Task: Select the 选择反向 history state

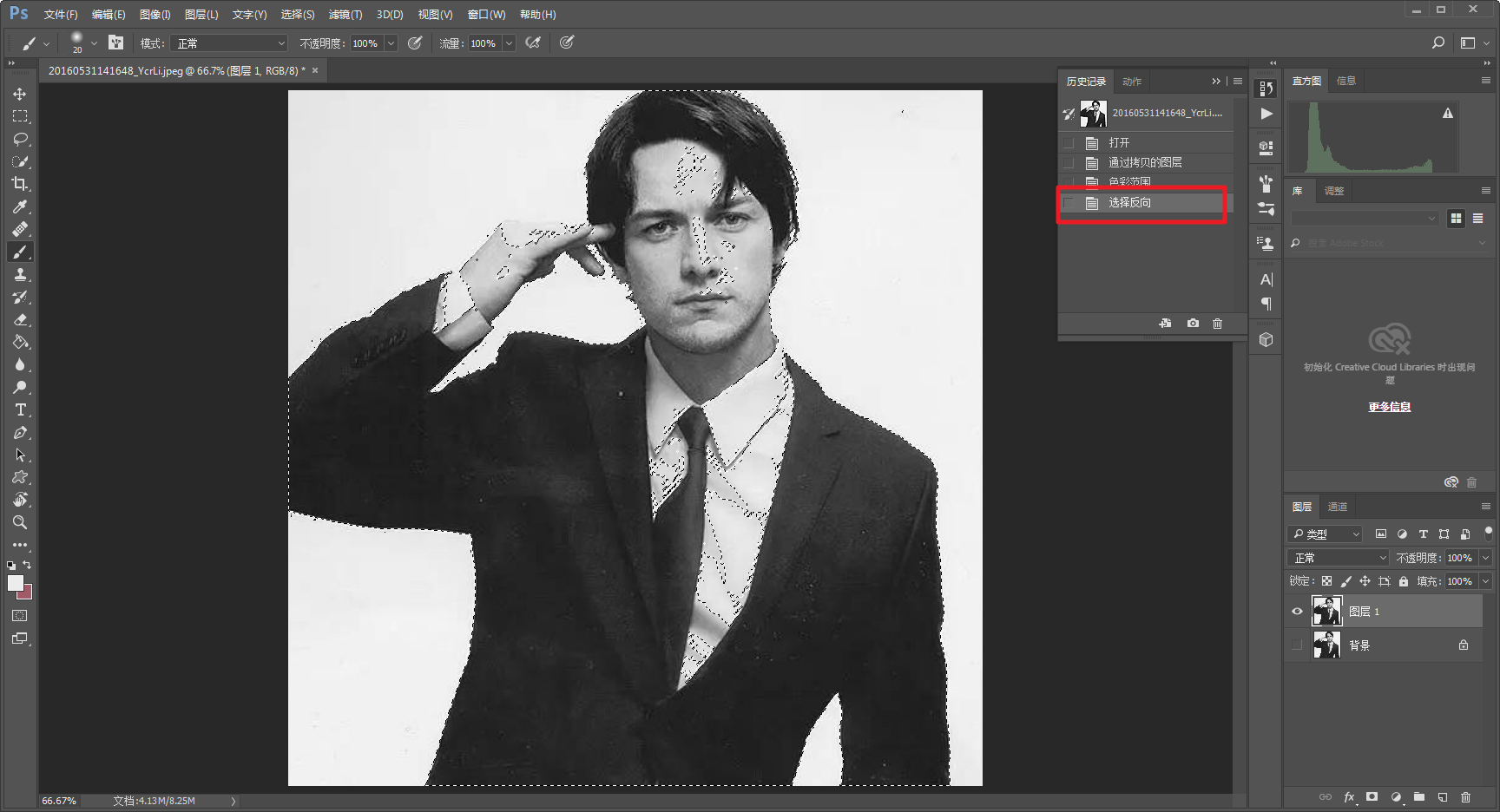Action: [1145, 202]
